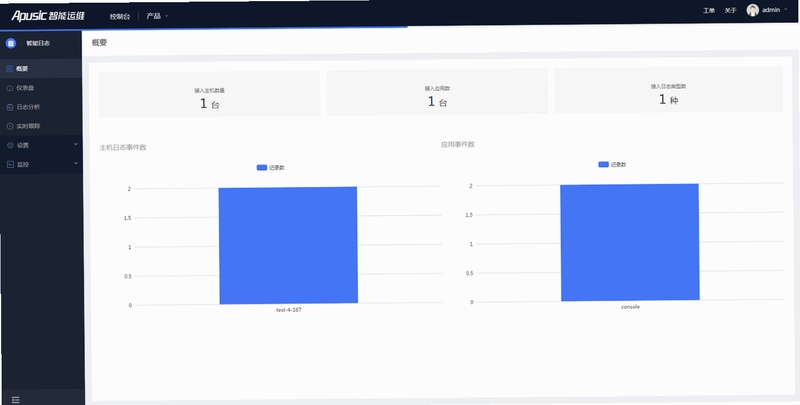Viewport: 800px width, 405px height.
Task: Toggle 记录数 legend in 主机日志事件数 chart
Action: tap(270, 167)
